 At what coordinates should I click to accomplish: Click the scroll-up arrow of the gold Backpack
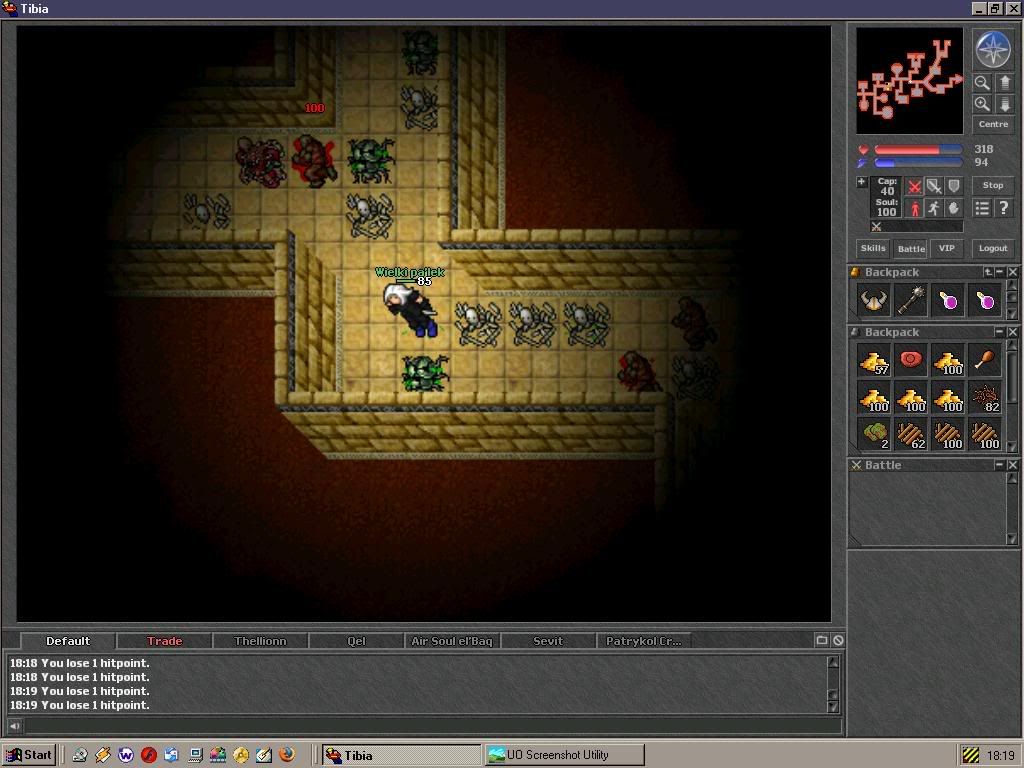click(x=1012, y=345)
